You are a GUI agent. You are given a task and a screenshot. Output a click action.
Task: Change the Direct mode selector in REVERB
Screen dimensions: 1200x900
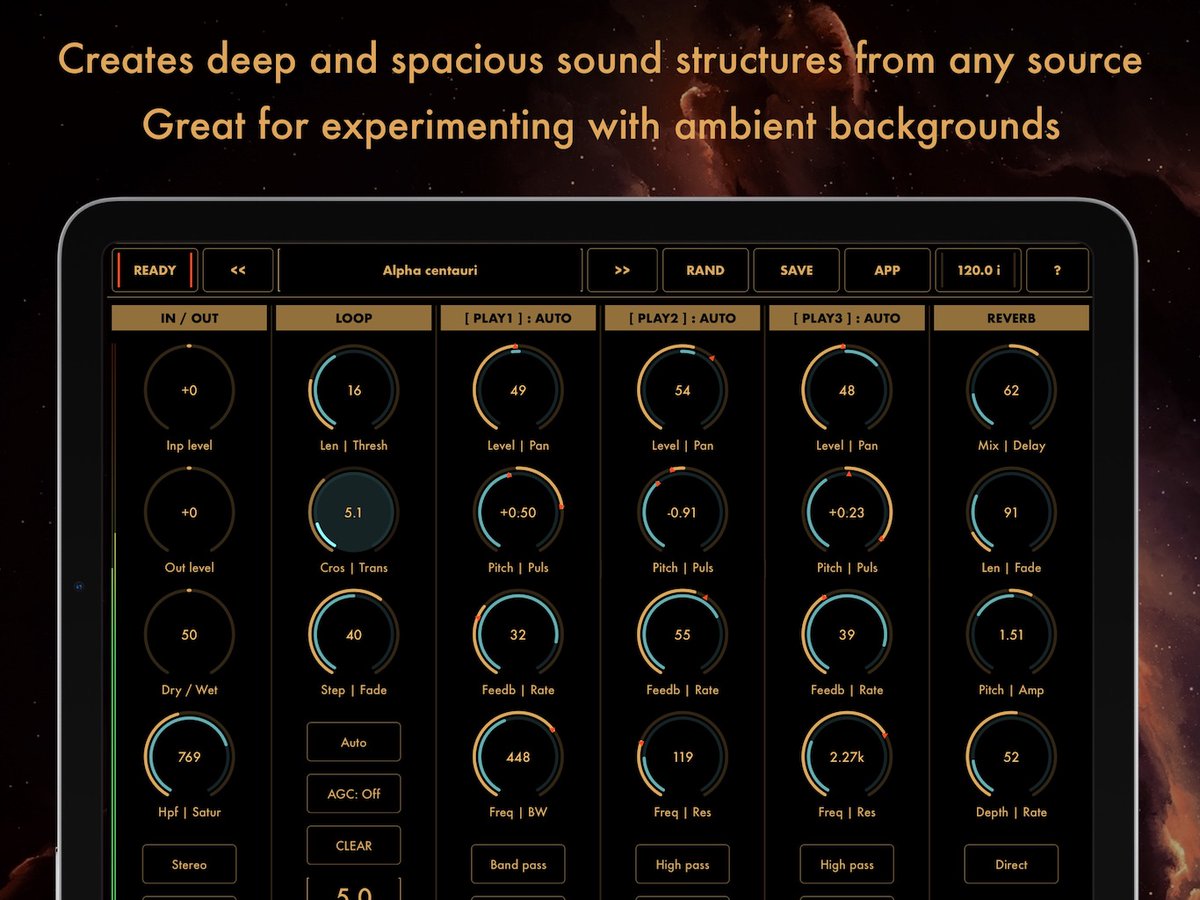point(1010,864)
